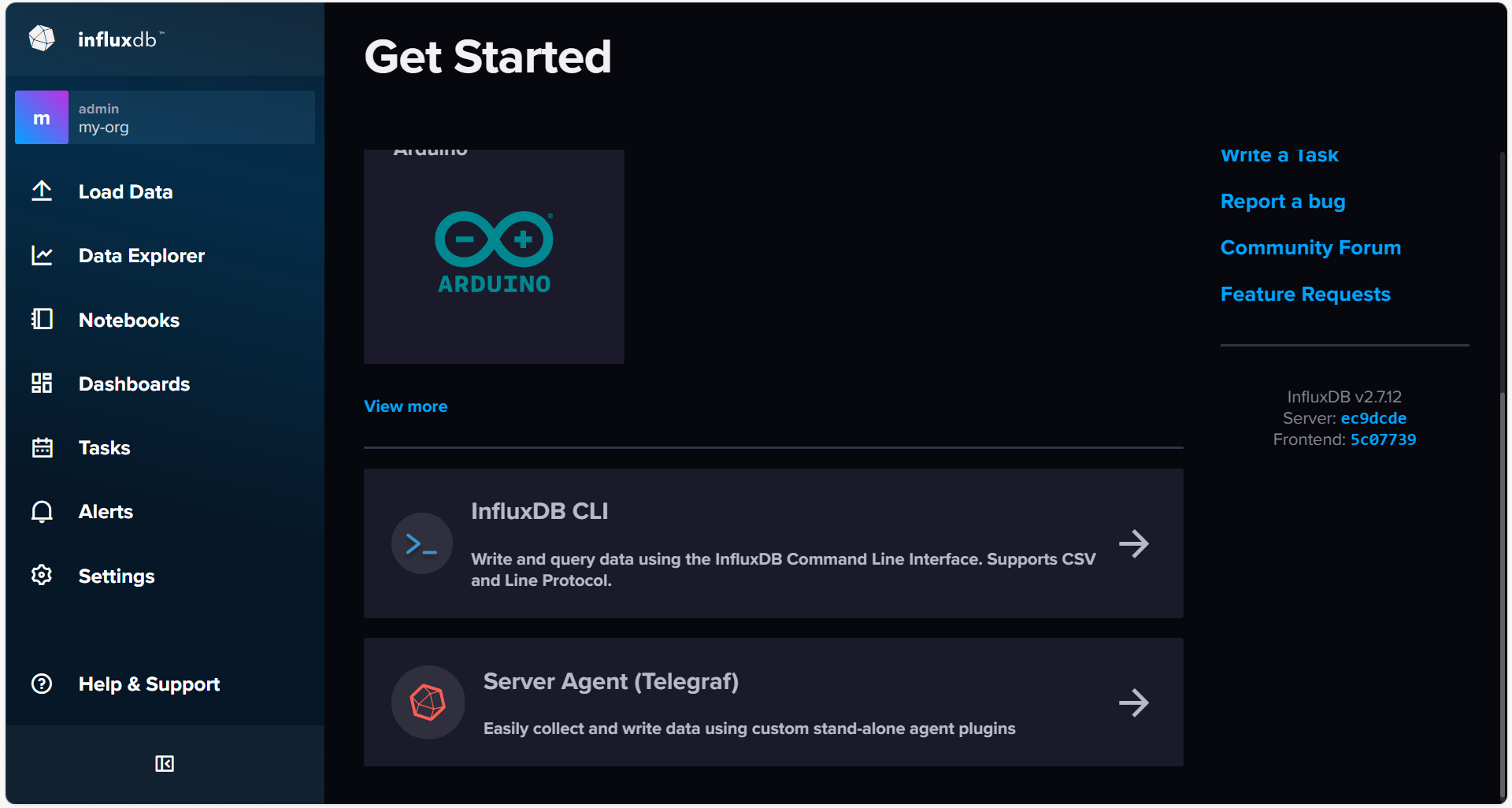Image resolution: width=1512 pixels, height=808 pixels.
Task: Click the InfluxDB cube logo
Action: coord(41,38)
